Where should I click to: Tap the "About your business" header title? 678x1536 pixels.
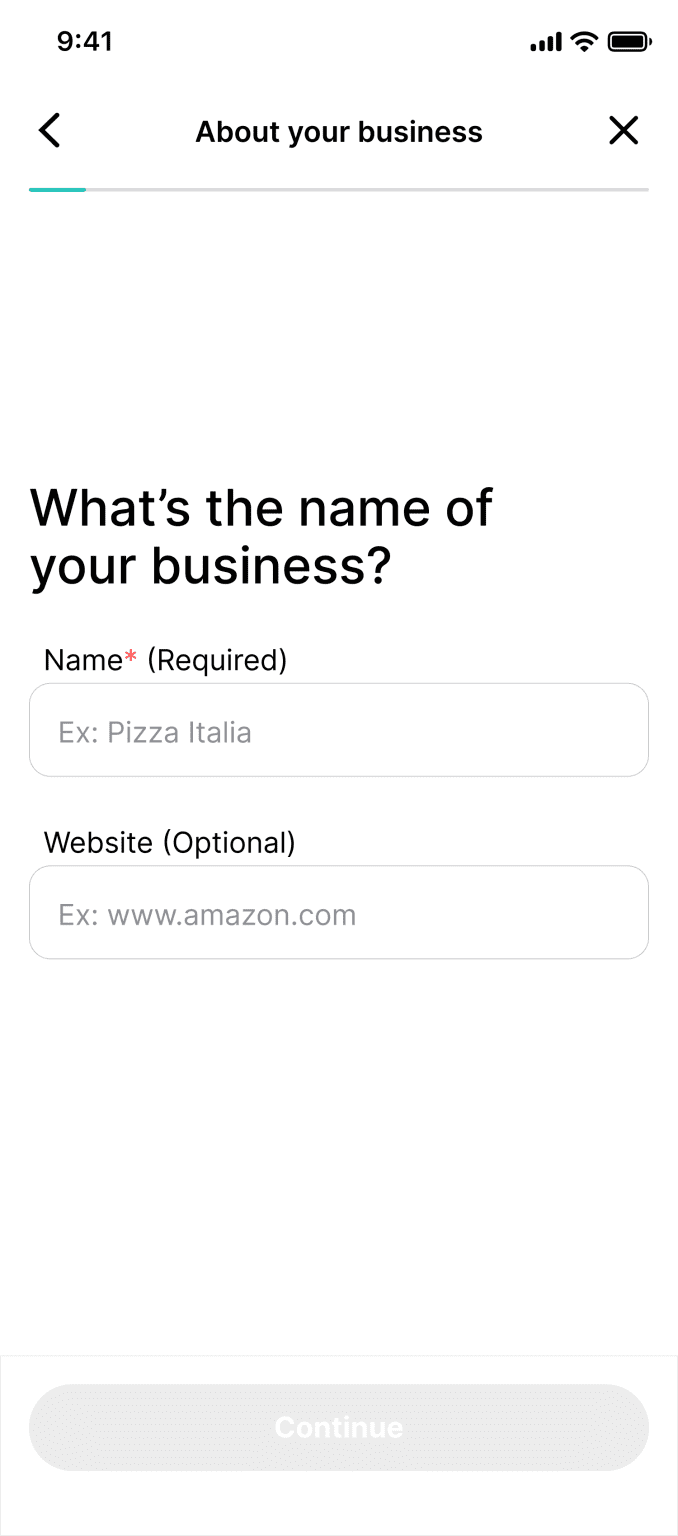(x=339, y=132)
